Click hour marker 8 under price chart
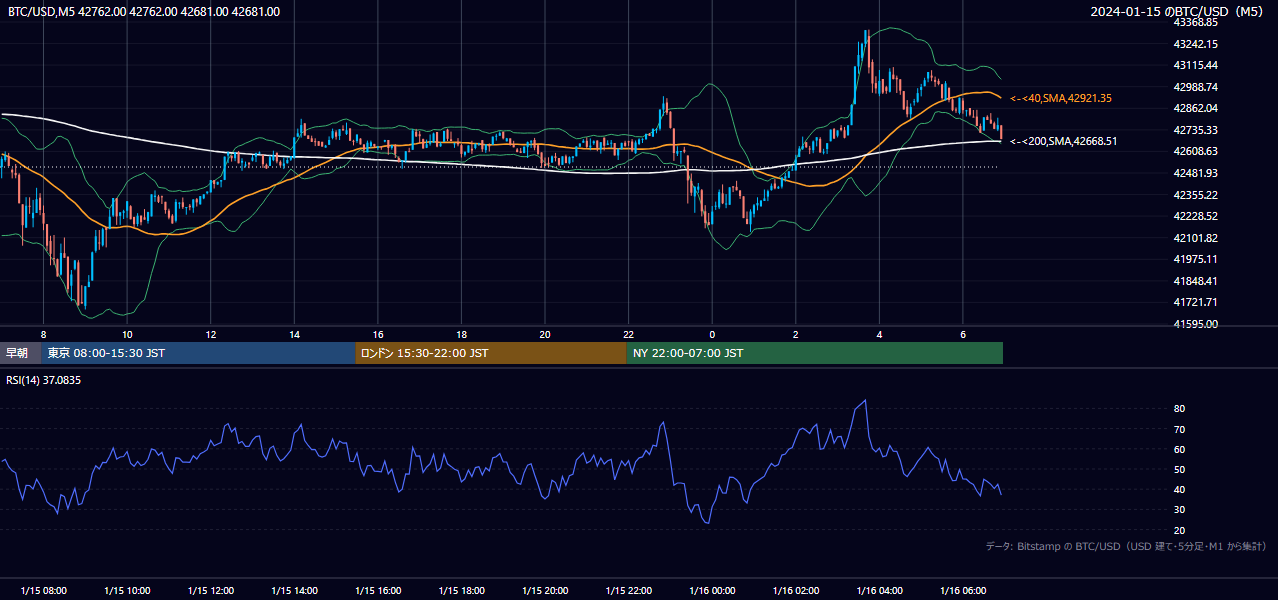 43,334
